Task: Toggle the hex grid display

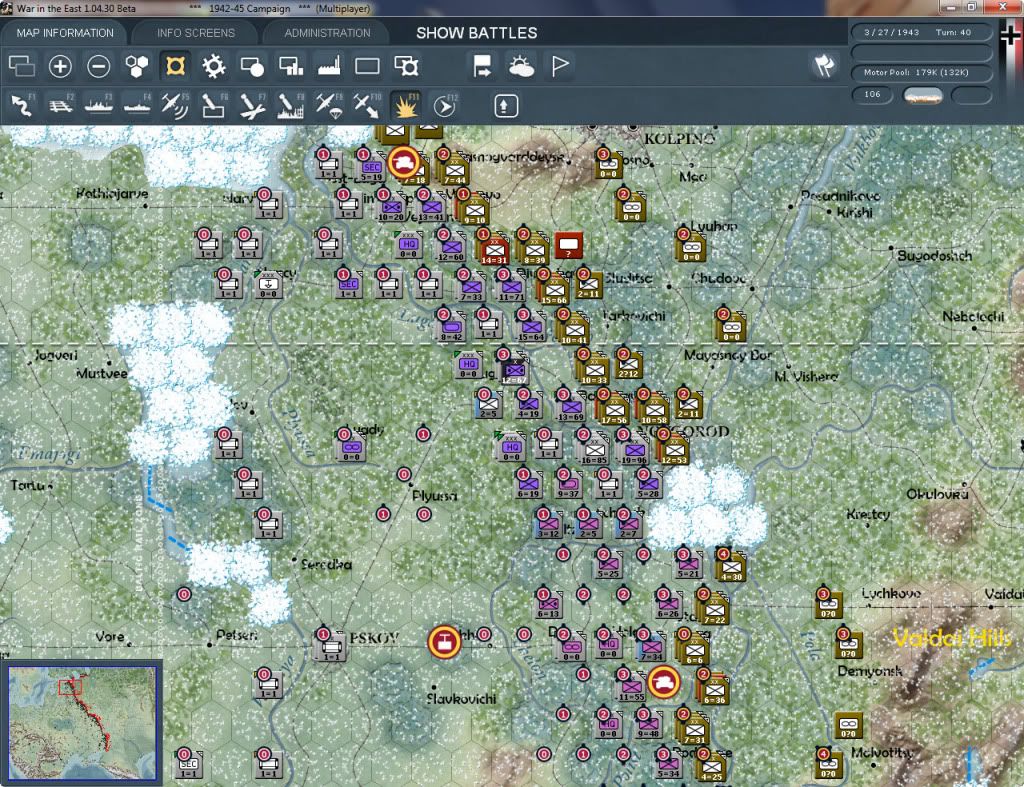Action: point(136,66)
